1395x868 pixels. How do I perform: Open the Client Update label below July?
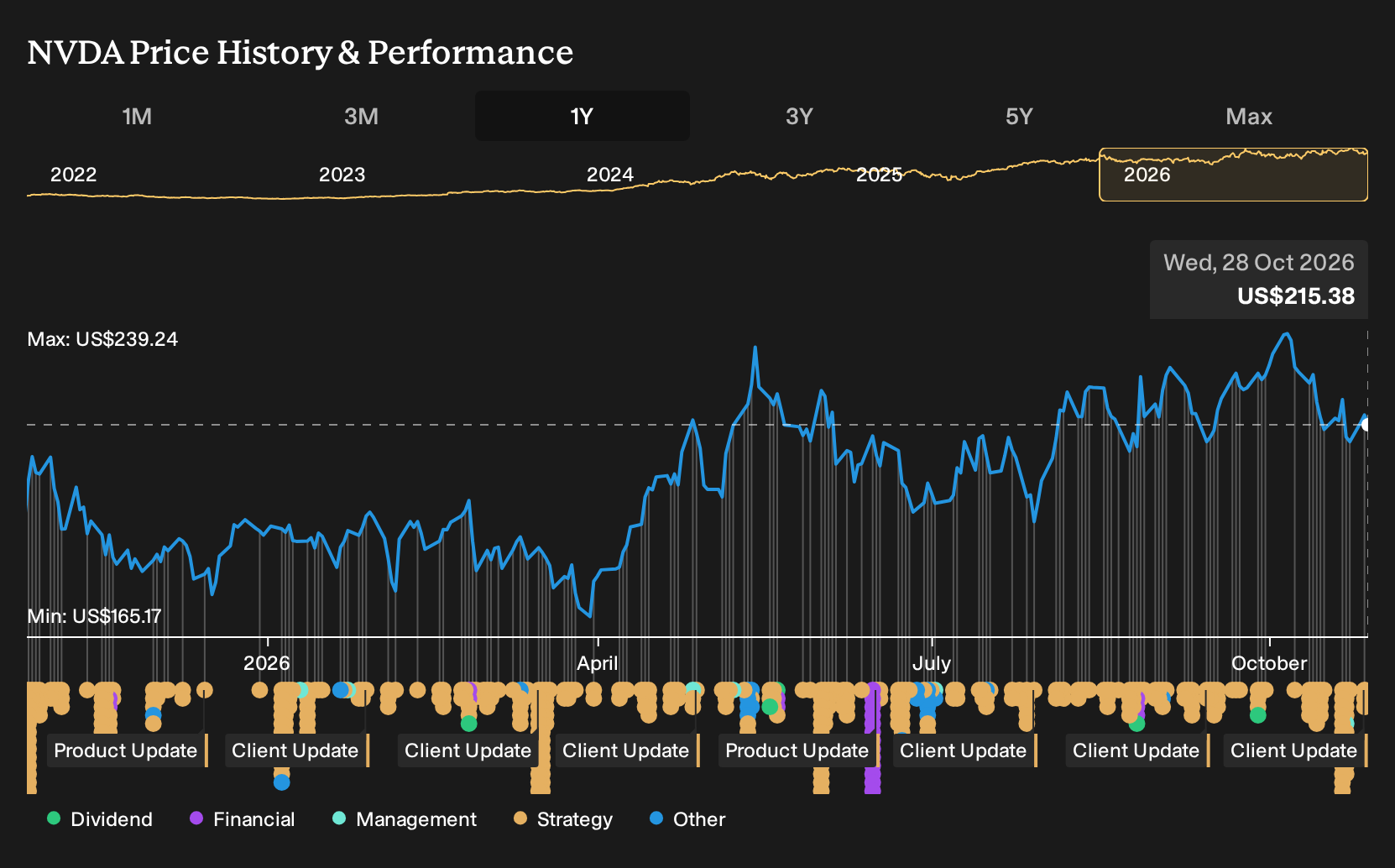[x=964, y=750]
